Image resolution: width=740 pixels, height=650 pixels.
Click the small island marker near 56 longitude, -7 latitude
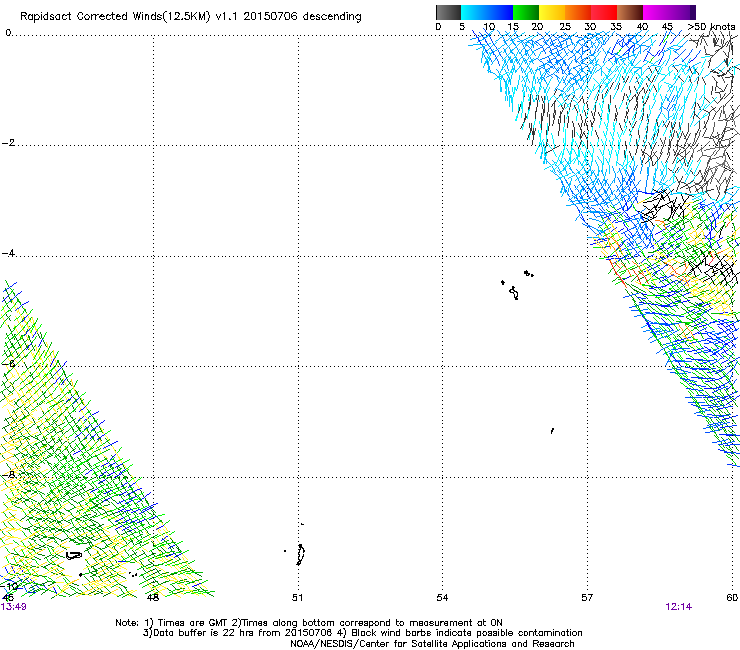click(552, 431)
